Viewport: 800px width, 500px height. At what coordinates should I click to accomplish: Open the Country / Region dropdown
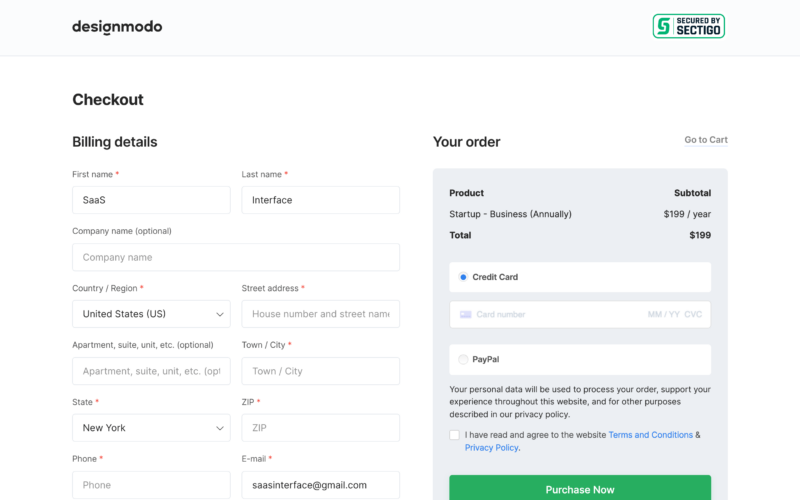[x=151, y=314]
